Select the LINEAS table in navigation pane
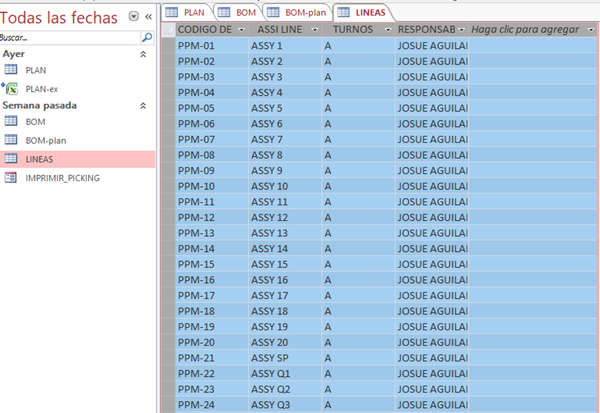 40,159
